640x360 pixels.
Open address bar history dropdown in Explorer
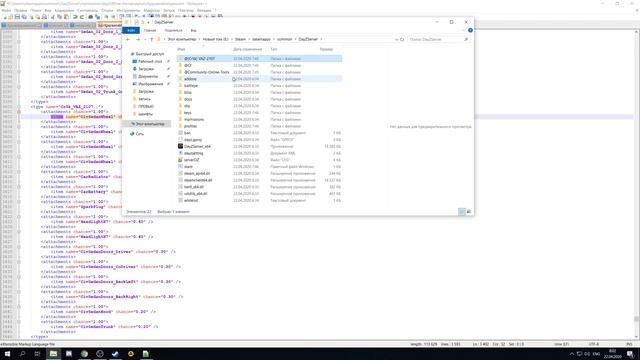pyautogui.click(x=396, y=39)
